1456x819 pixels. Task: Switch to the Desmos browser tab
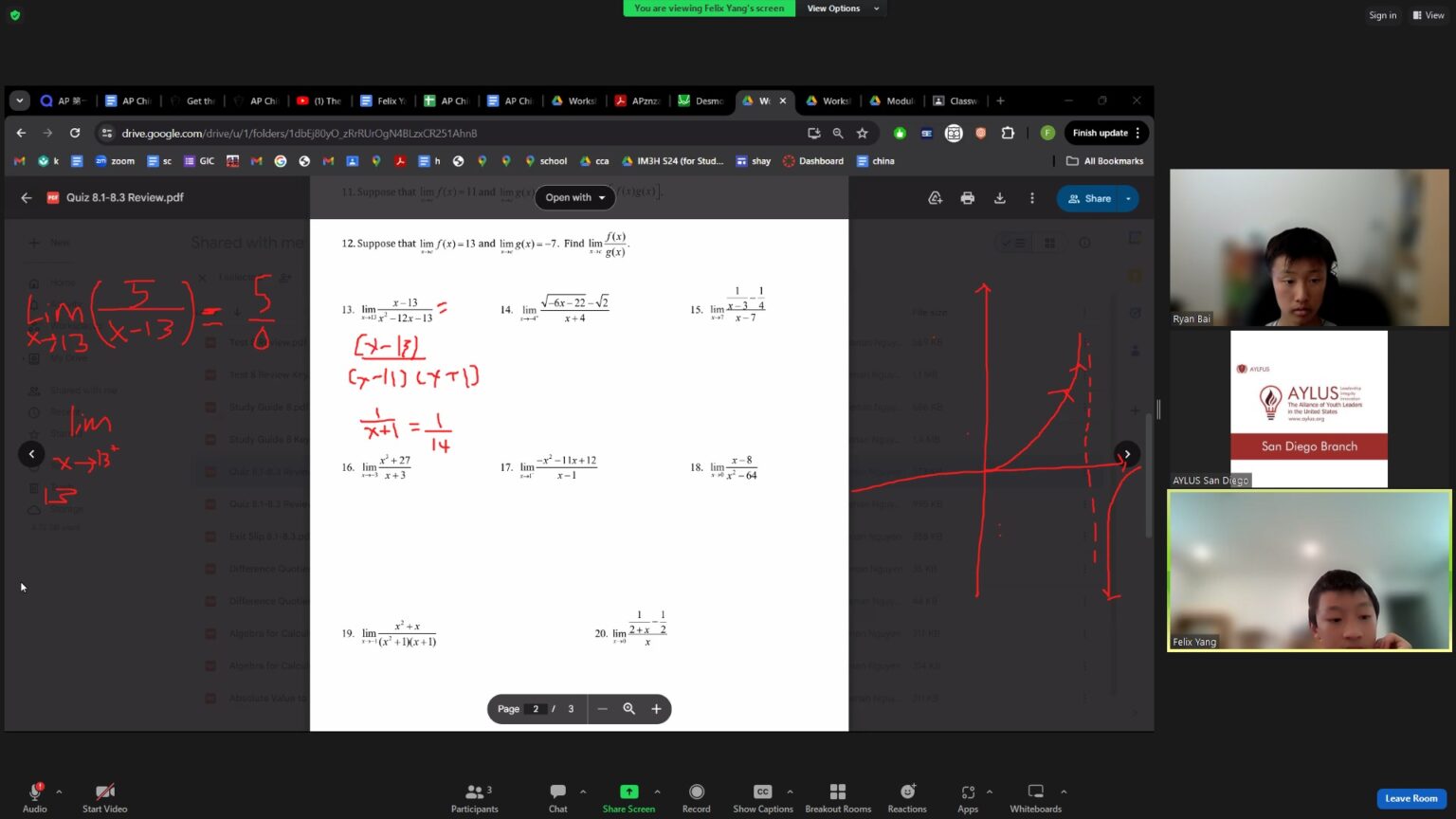click(x=701, y=100)
